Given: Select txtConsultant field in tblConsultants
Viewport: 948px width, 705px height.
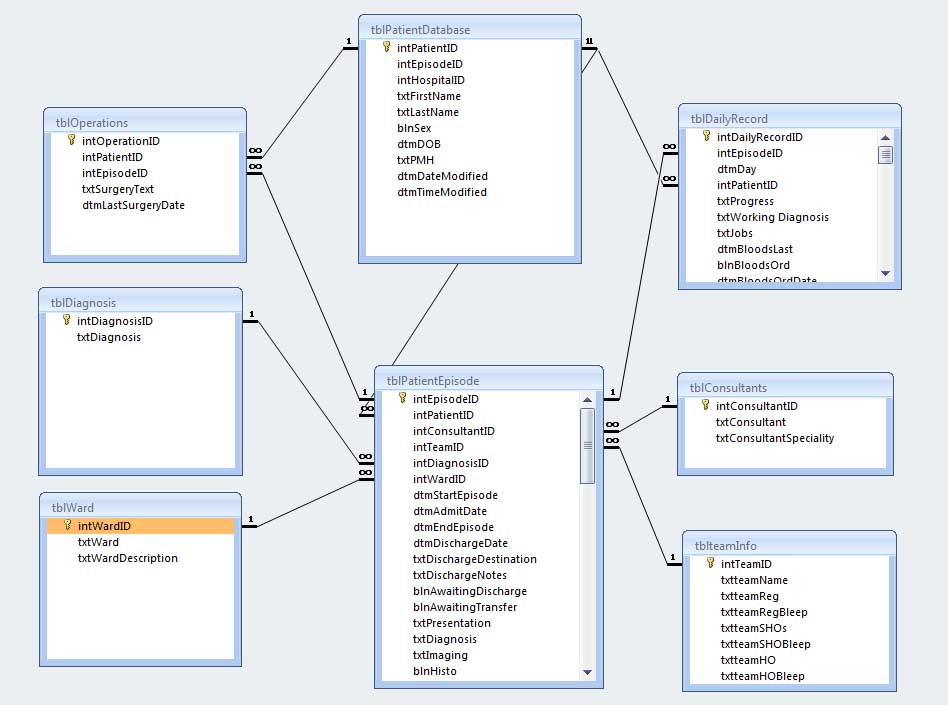Looking at the screenshot, I should (x=751, y=421).
